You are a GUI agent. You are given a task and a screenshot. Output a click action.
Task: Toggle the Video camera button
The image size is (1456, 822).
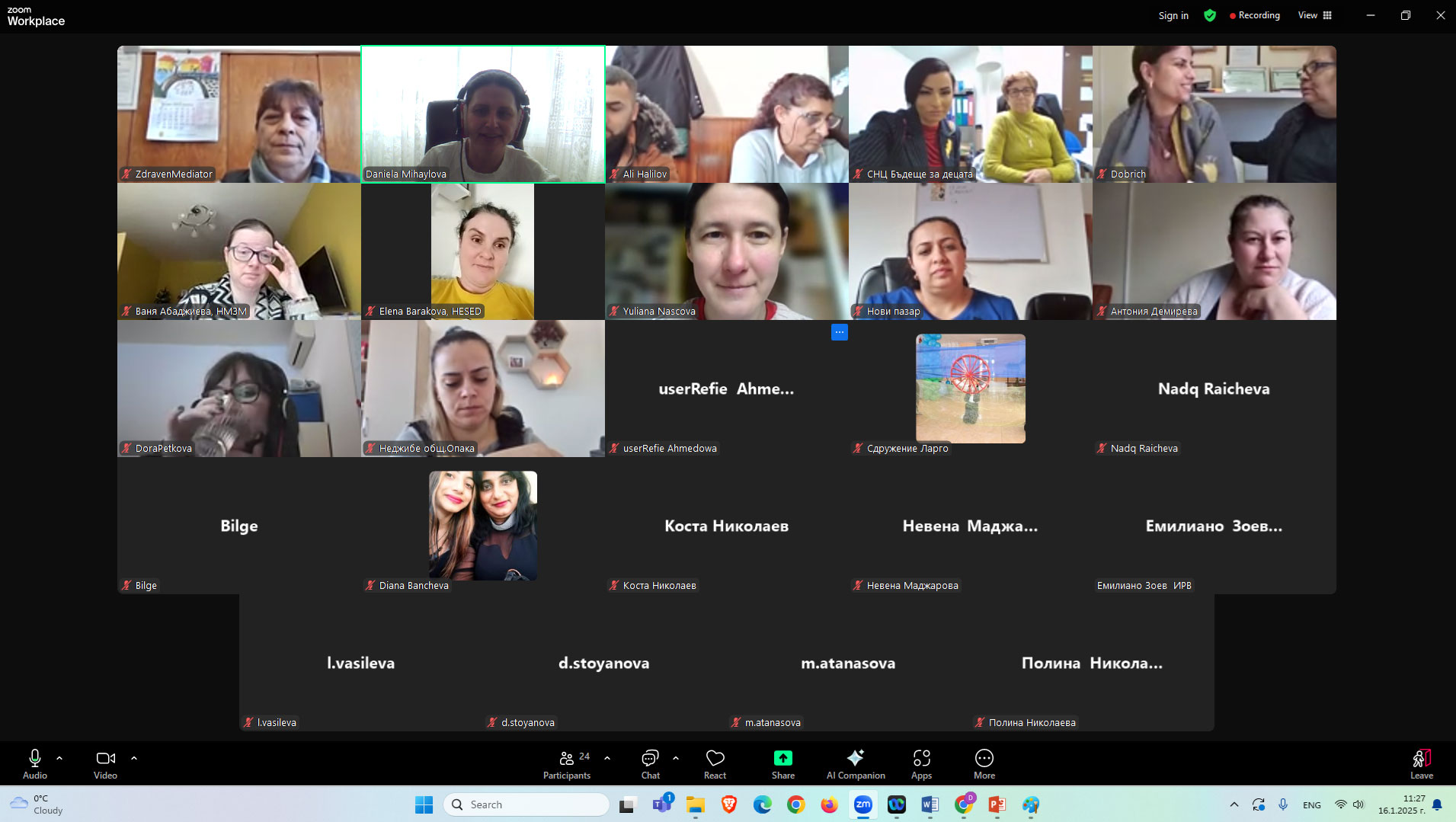[105, 764]
